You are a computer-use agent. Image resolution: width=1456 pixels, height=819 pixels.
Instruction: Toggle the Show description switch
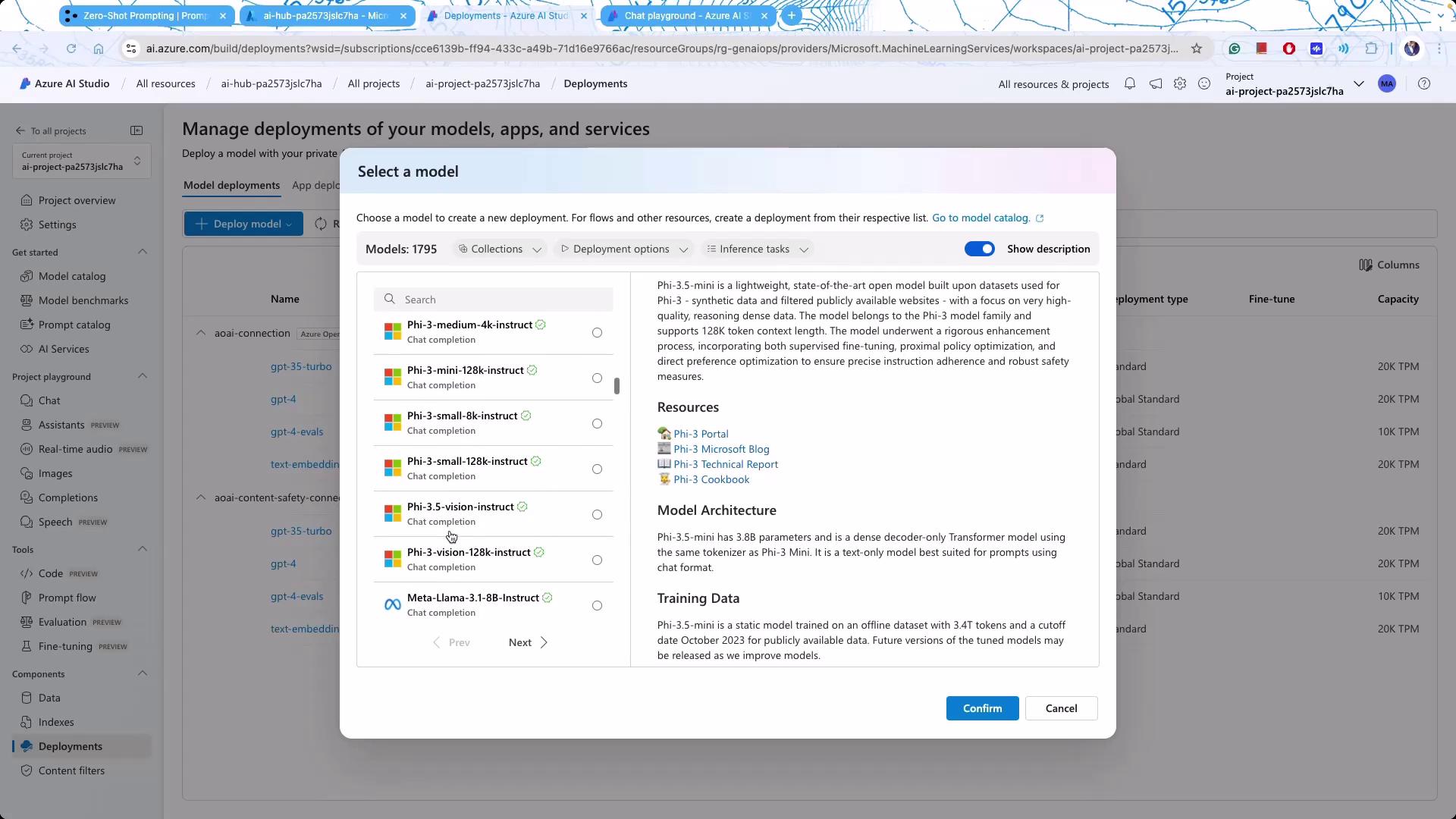pyautogui.click(x=979, y=249)
